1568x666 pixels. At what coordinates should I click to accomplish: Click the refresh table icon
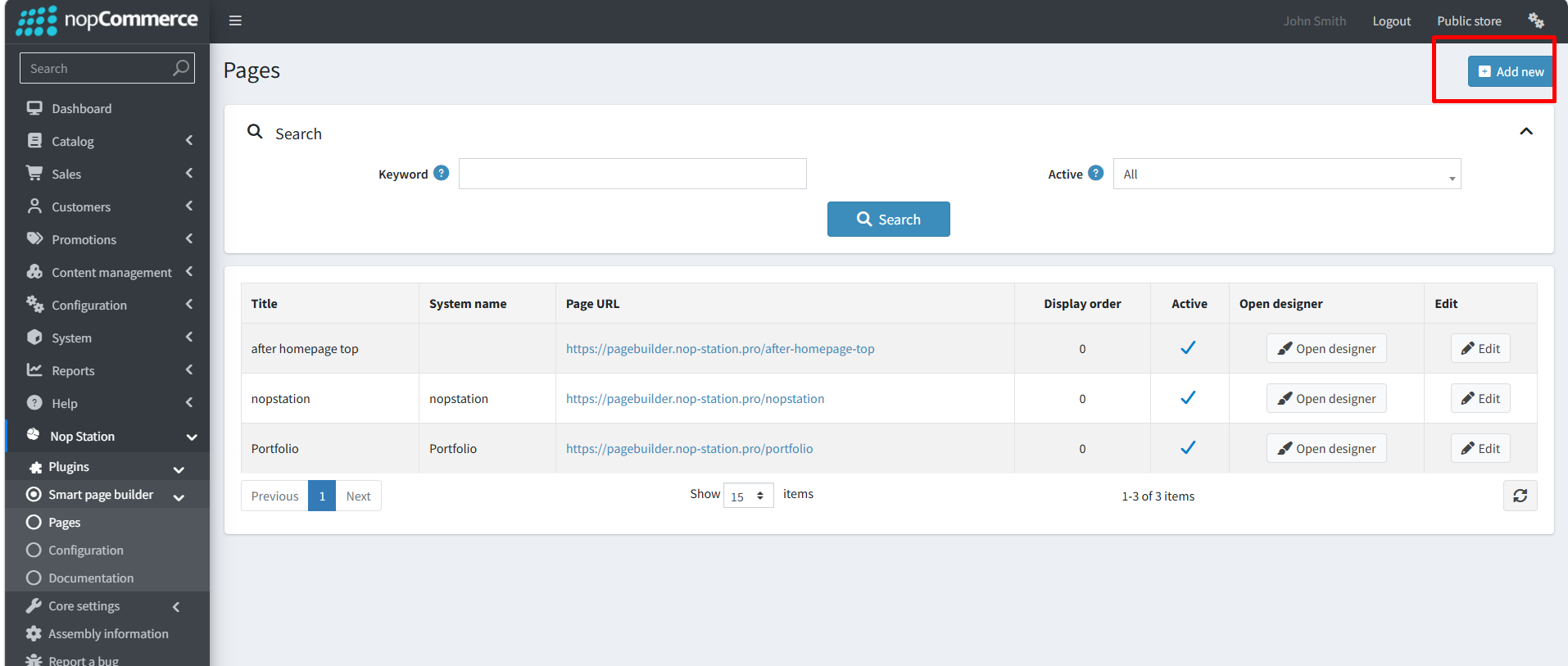pos(1520,496)
